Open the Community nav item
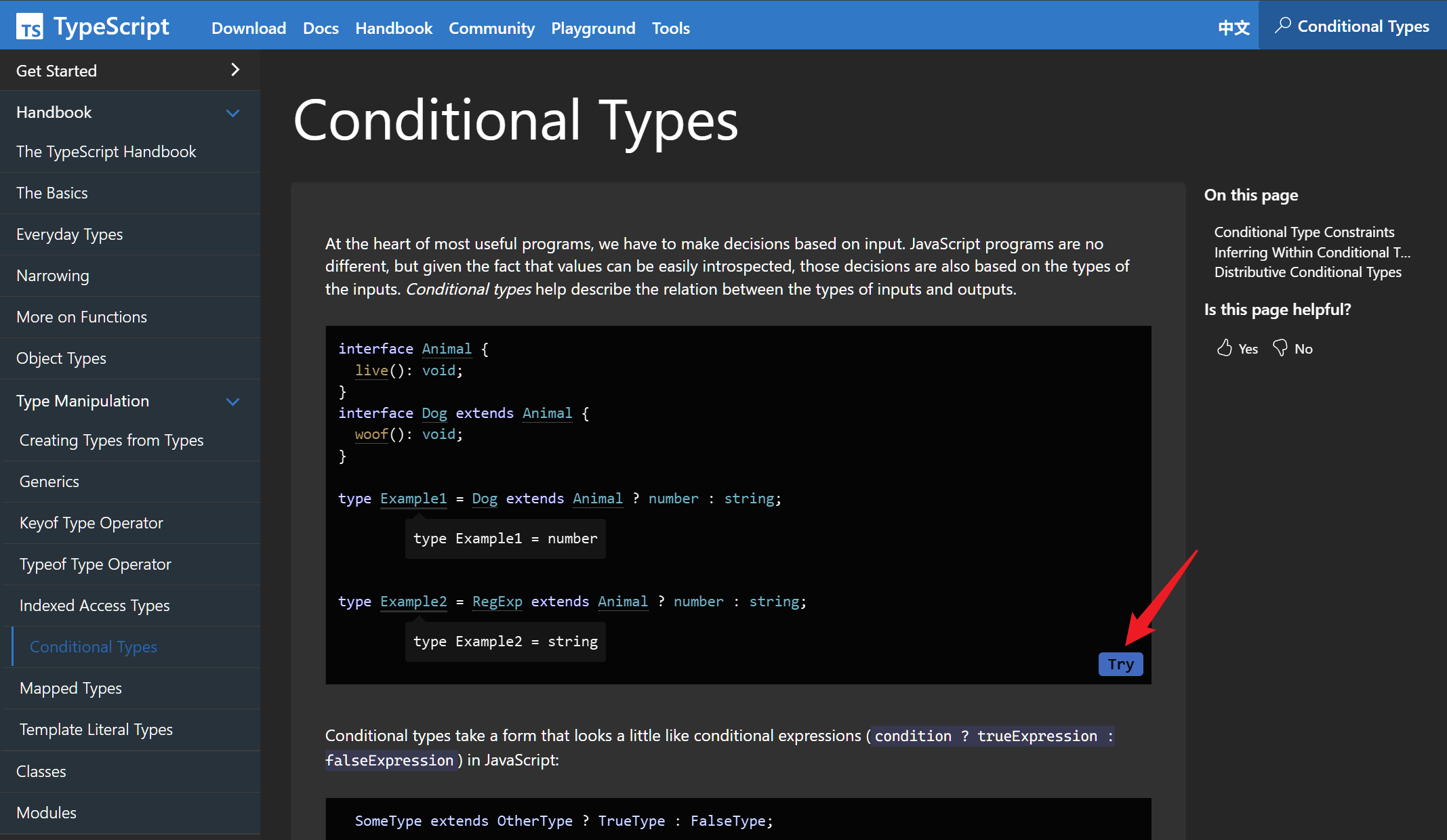 (x=491, y=28)
